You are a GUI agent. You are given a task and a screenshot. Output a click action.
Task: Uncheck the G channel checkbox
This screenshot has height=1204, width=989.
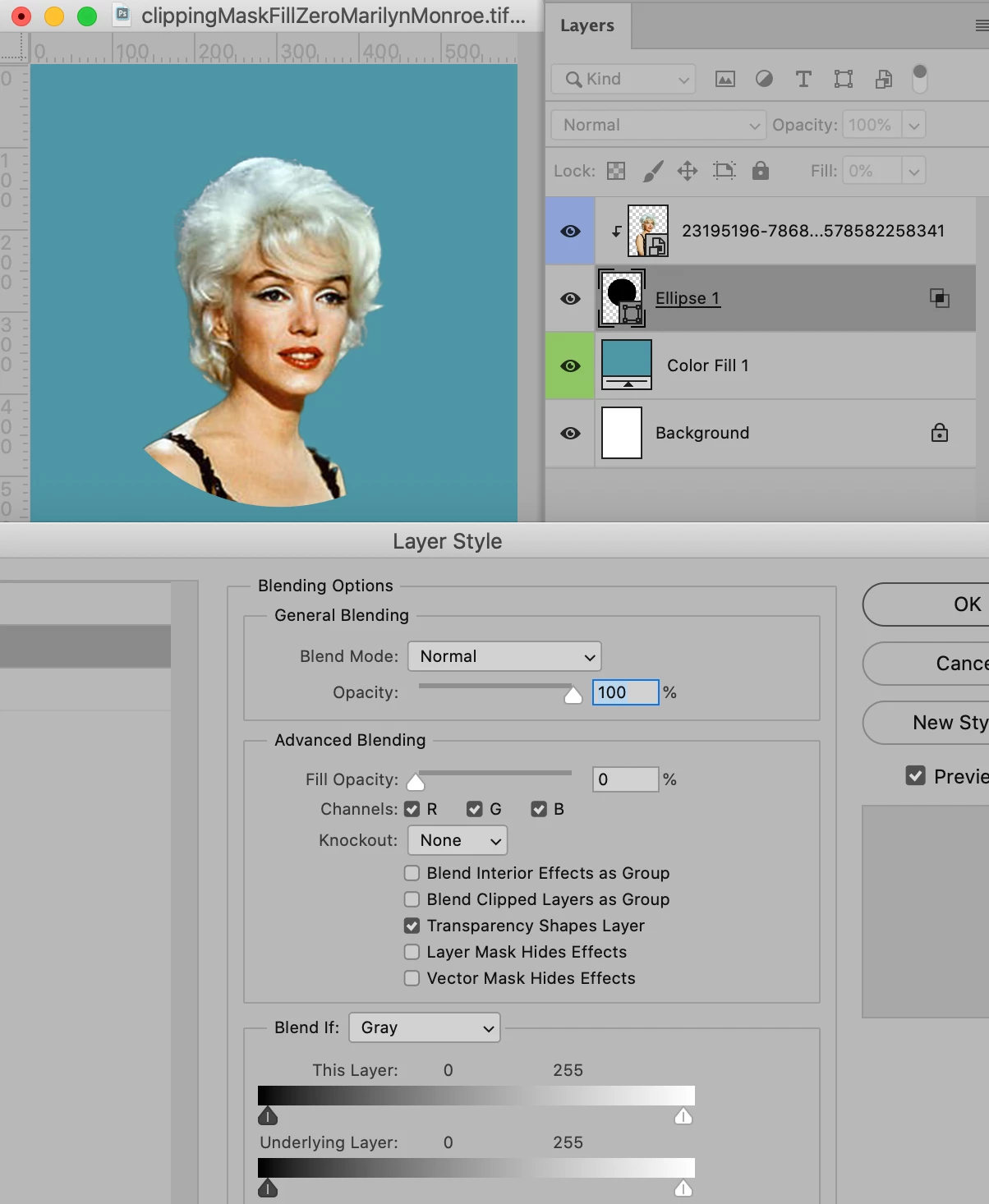point(475,809)
